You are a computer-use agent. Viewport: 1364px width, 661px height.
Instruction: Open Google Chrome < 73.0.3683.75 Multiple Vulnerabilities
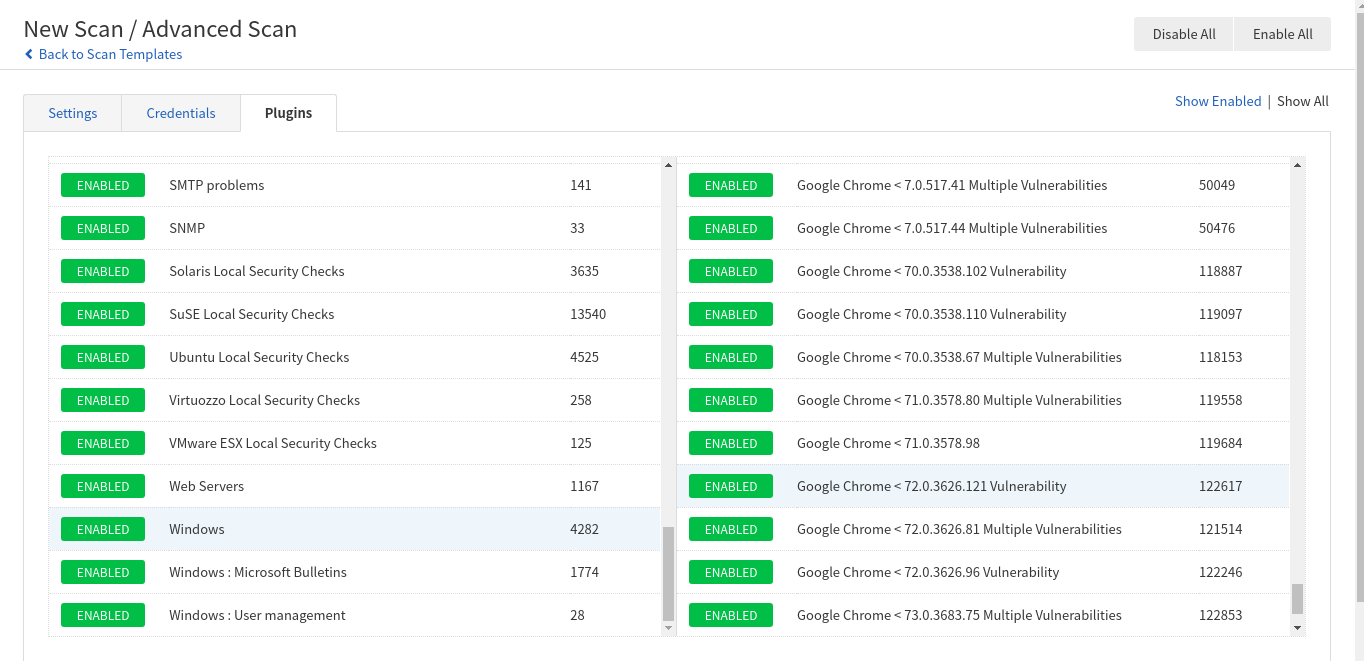pos(959,615)
